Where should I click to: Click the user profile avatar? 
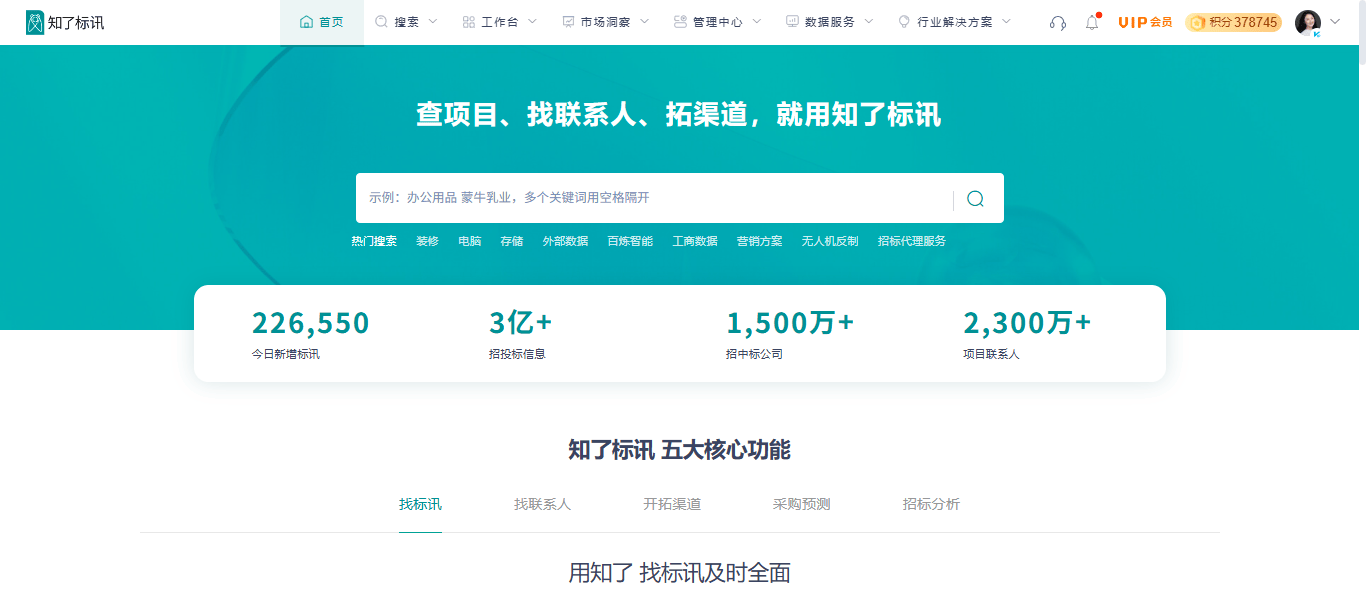tap(1308, 23)
